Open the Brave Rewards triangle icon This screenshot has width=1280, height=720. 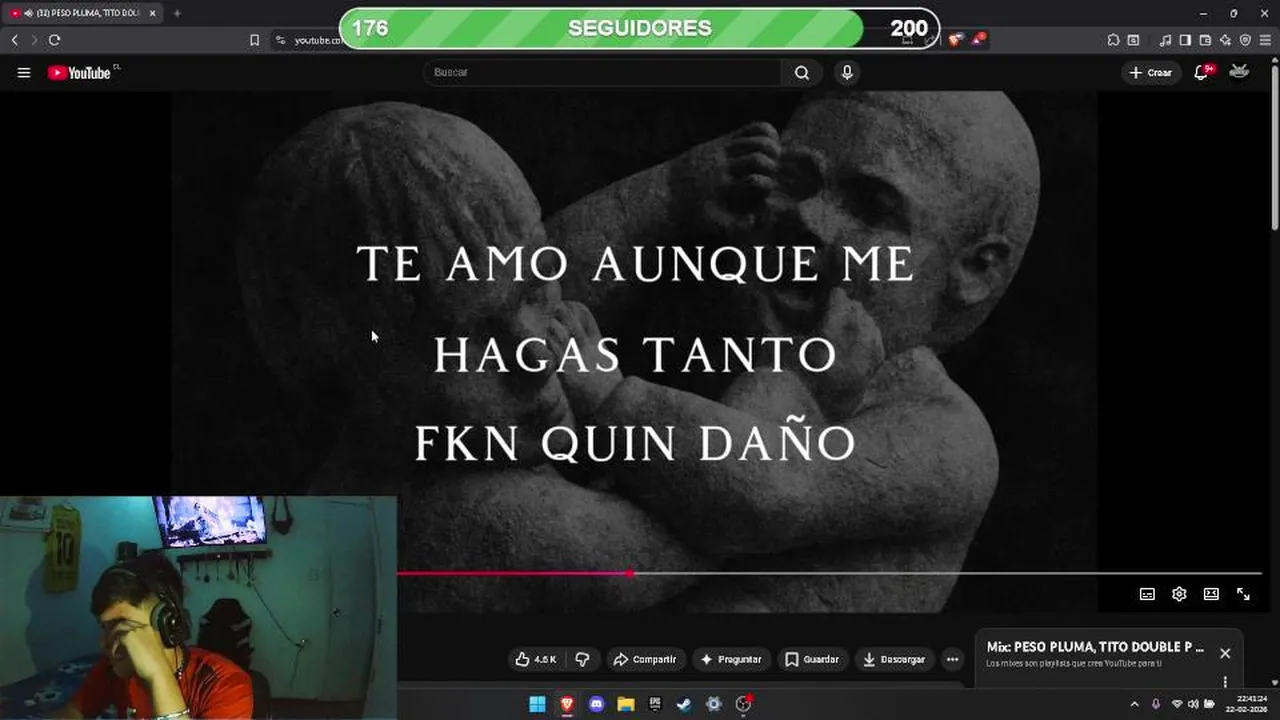pos(979,40)
